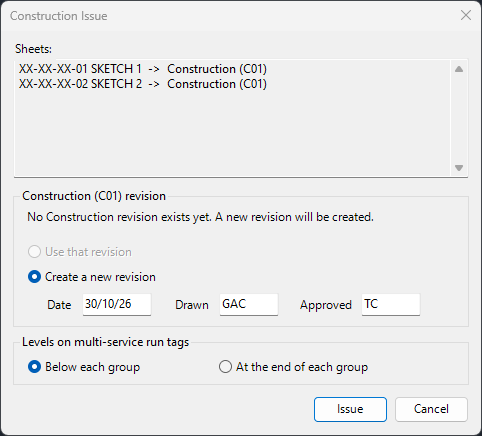Close the Construction Issue window
Screen dimensions: 482x436
(x=466, y=15)
